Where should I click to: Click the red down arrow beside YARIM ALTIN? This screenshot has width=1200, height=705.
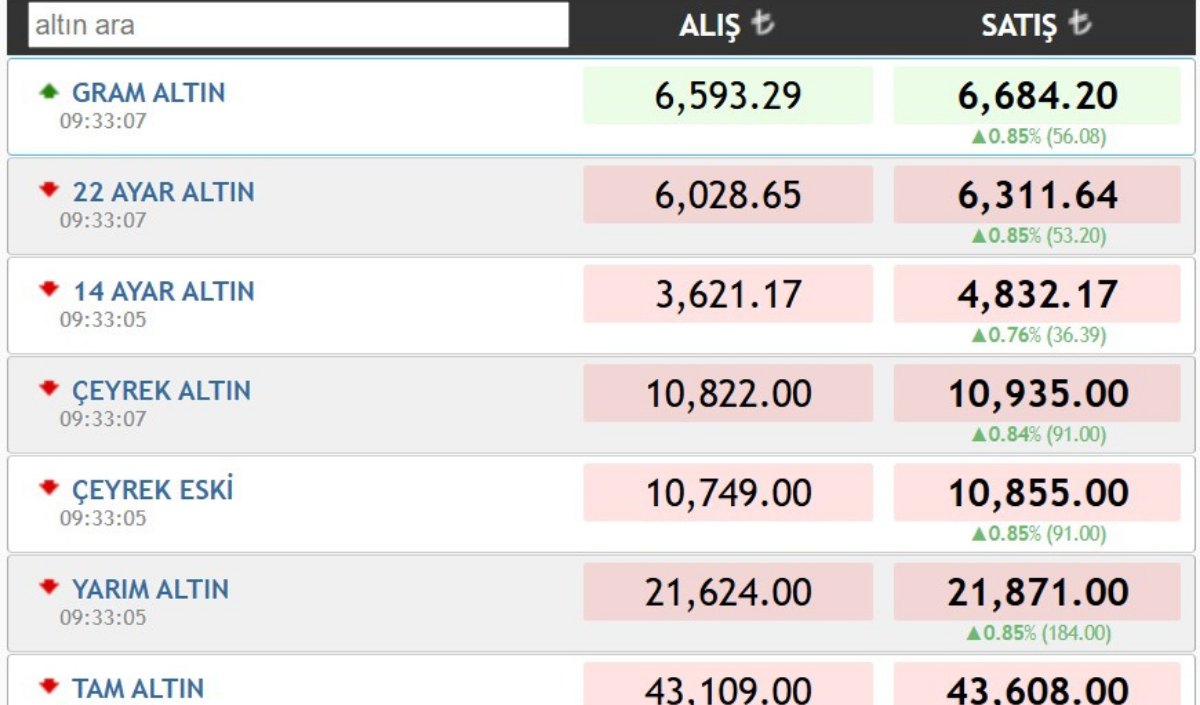tap(48, 587)
